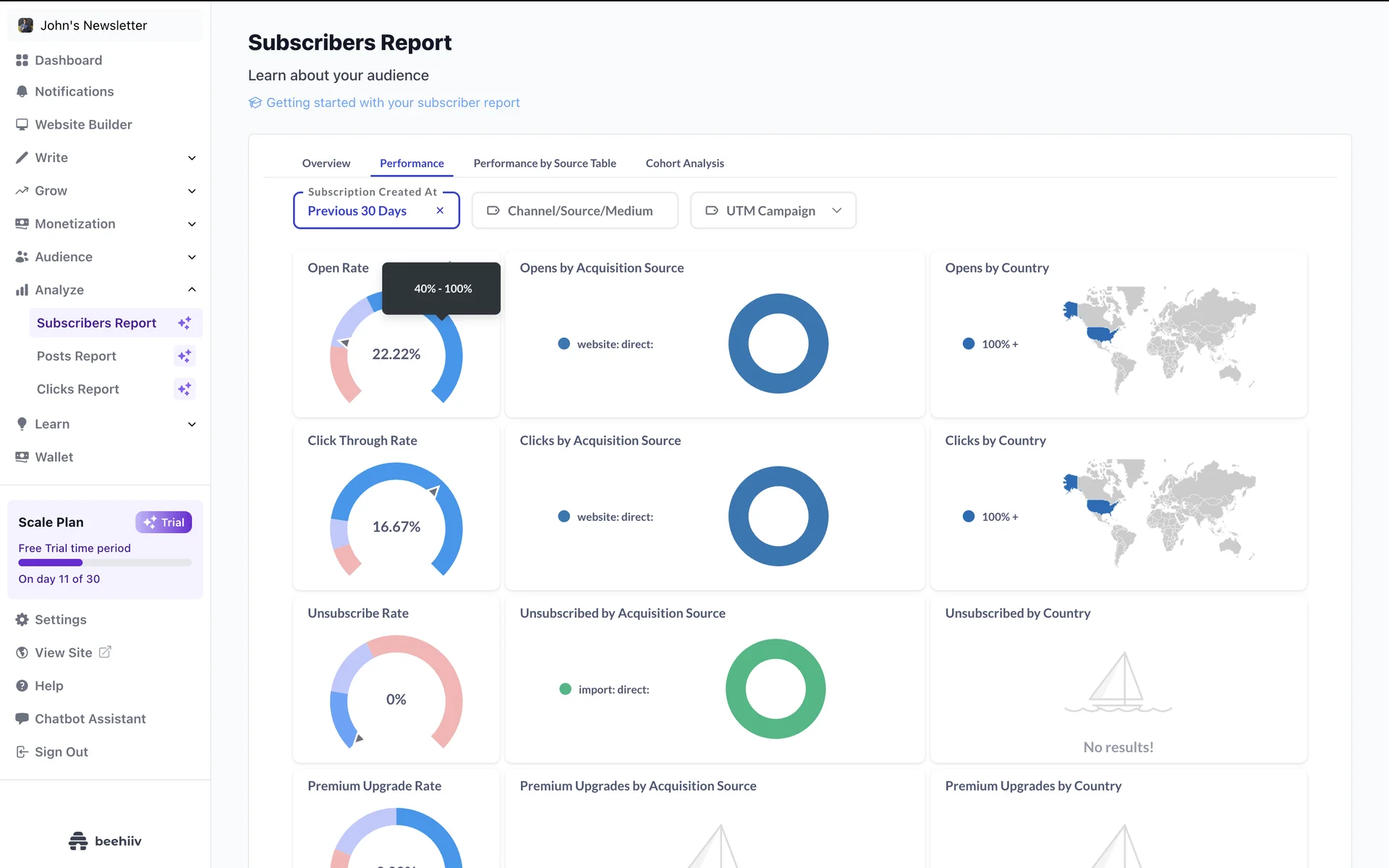Click the Chatbot Assistant speech icon
Viewport: 1389px width, 868px height.
[x=22, y=719]
